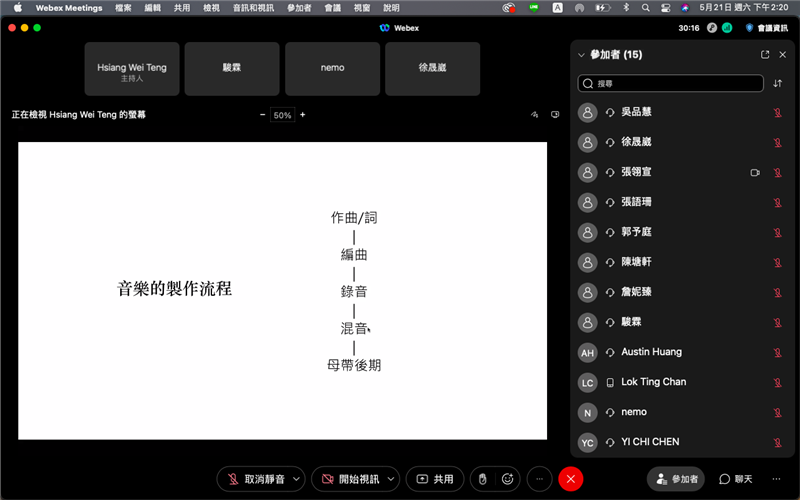Click the meeting statistics green icon

coord(727,28)
